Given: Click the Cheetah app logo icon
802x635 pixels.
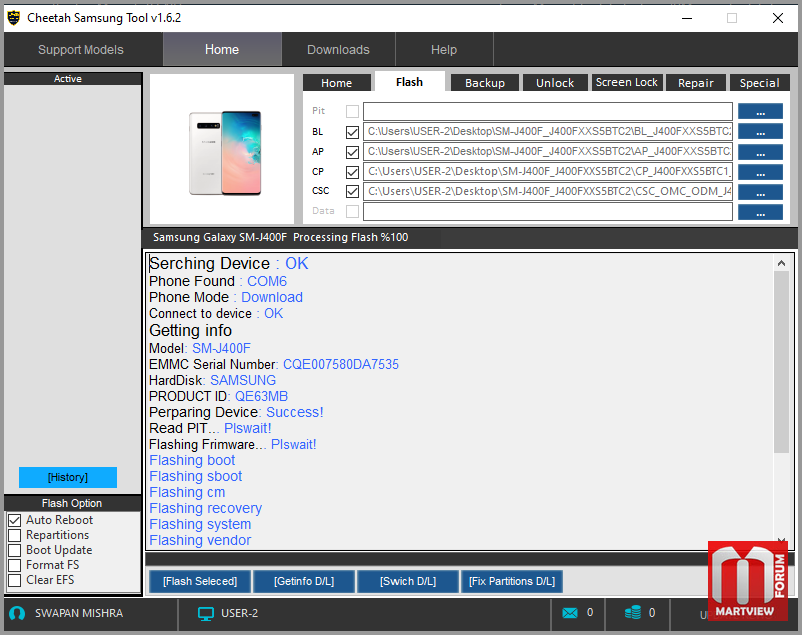Looking at the screenshot, I should coord(14,18).
